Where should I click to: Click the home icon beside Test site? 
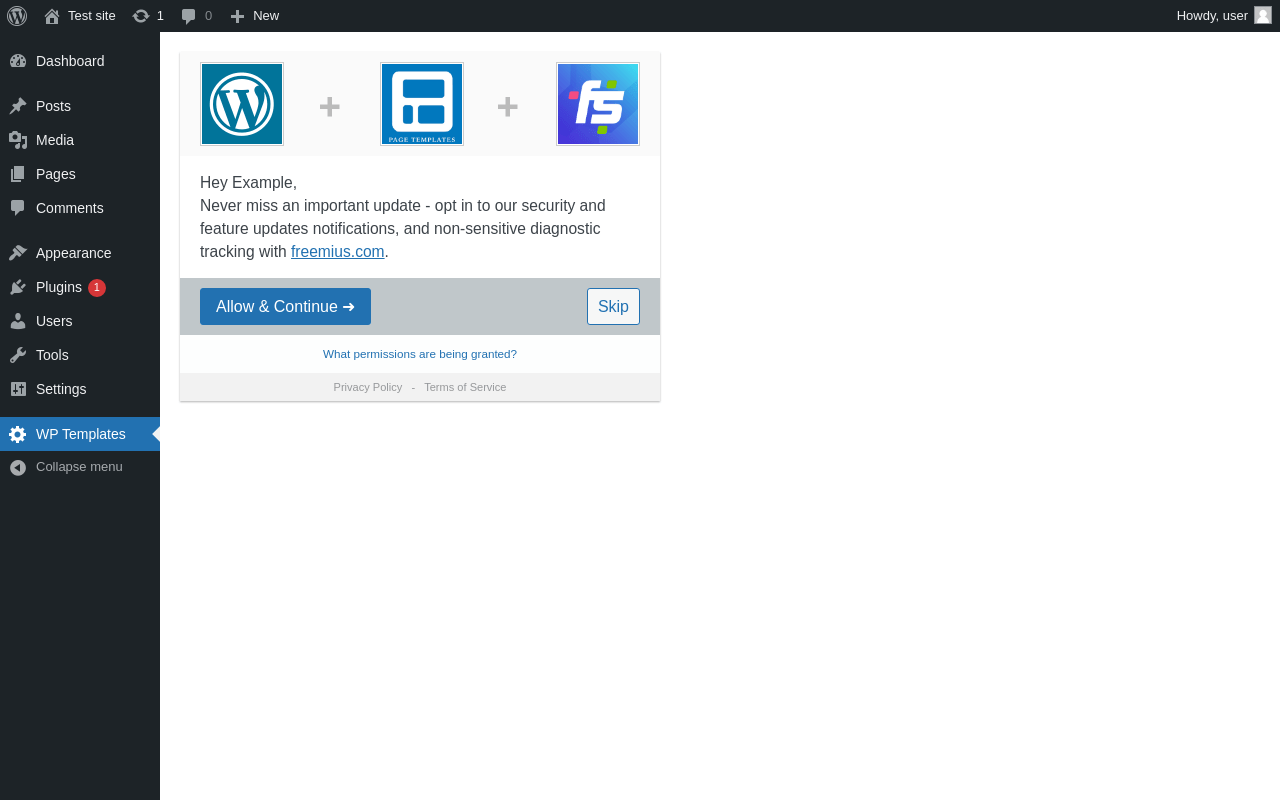52,16
